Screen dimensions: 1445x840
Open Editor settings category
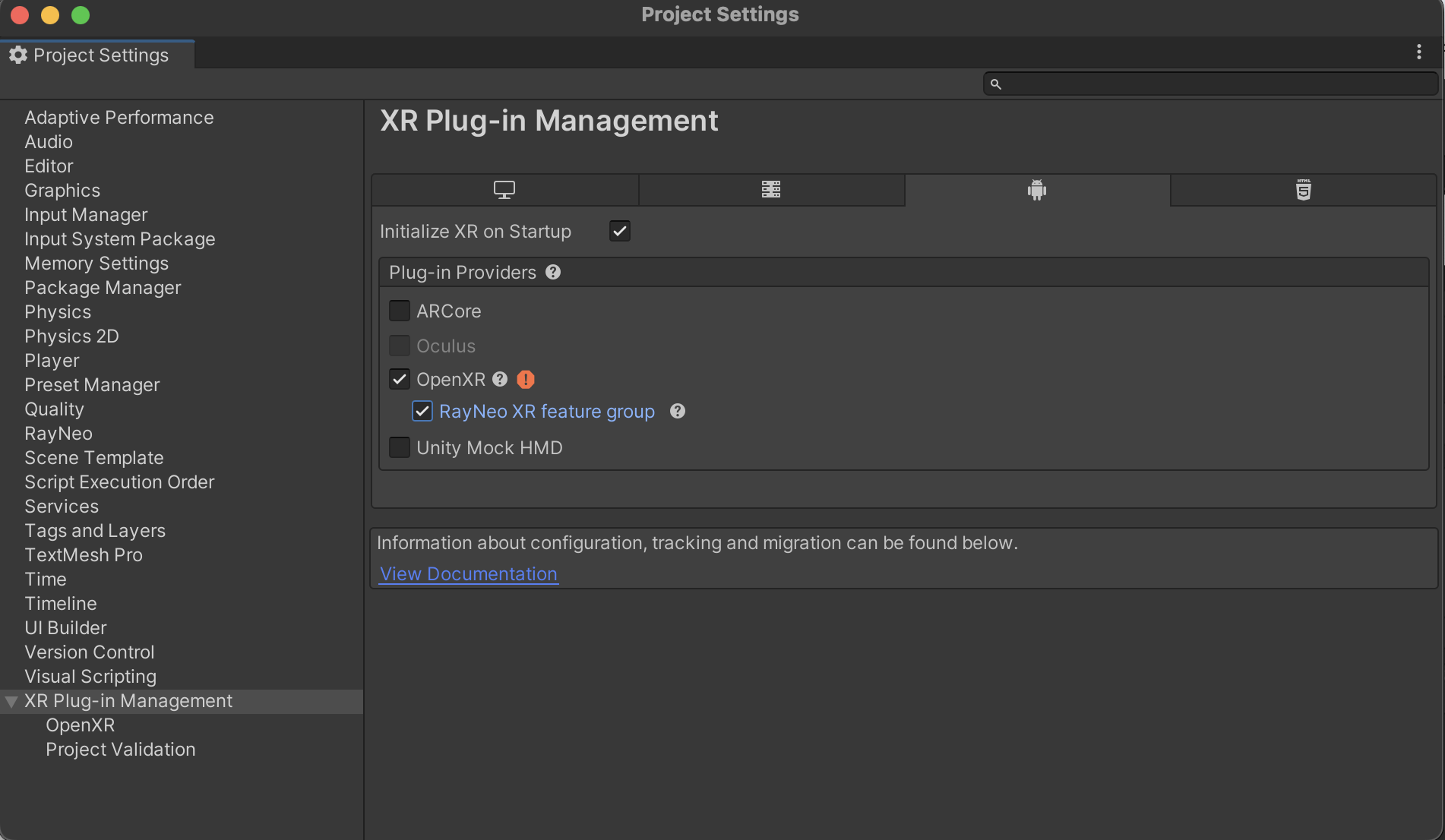point(49,166)
